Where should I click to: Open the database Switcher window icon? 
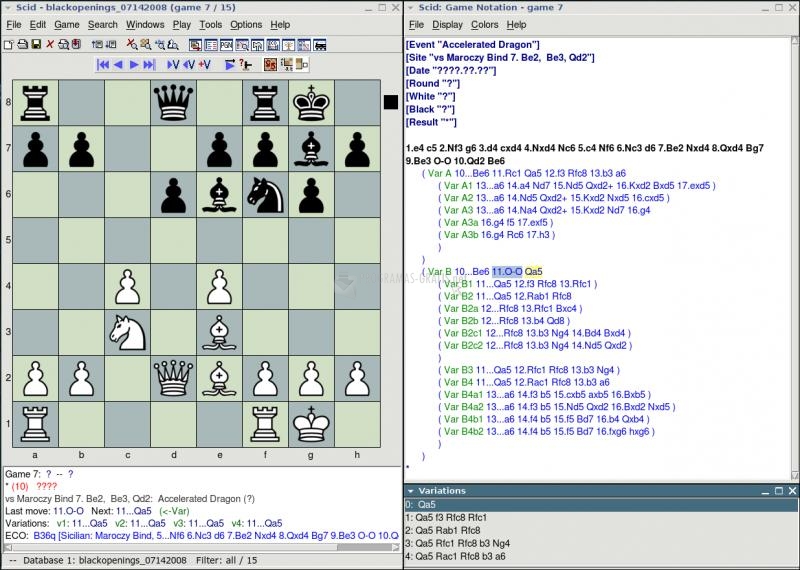click(x=195, y=45)
